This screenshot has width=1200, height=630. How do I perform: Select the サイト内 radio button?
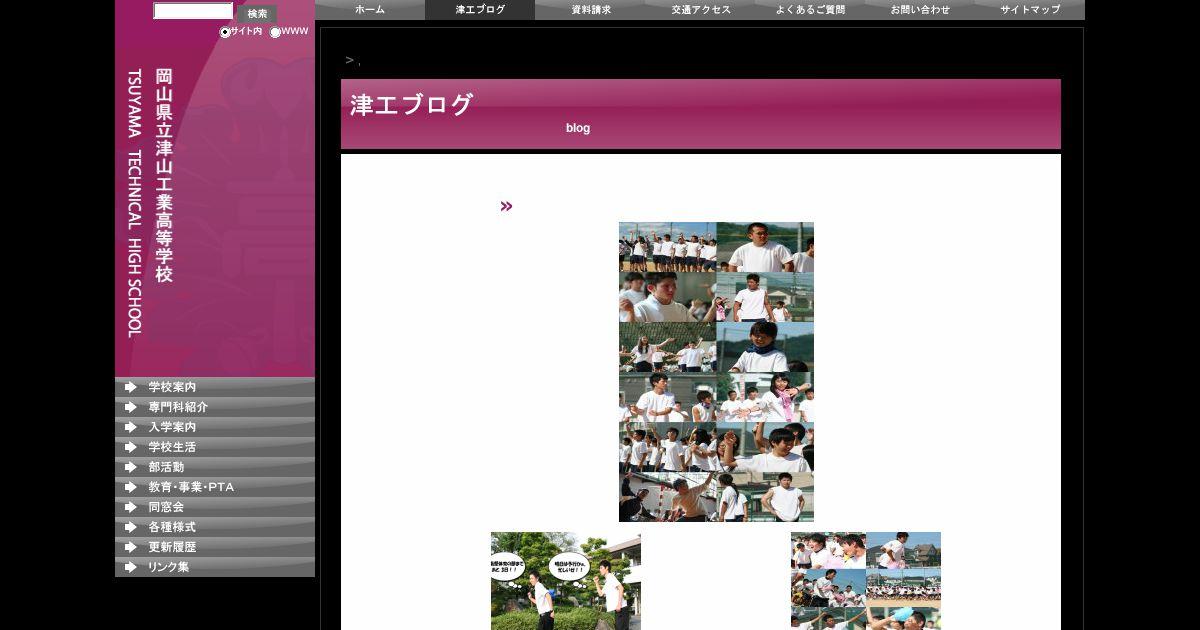[225, 32]
